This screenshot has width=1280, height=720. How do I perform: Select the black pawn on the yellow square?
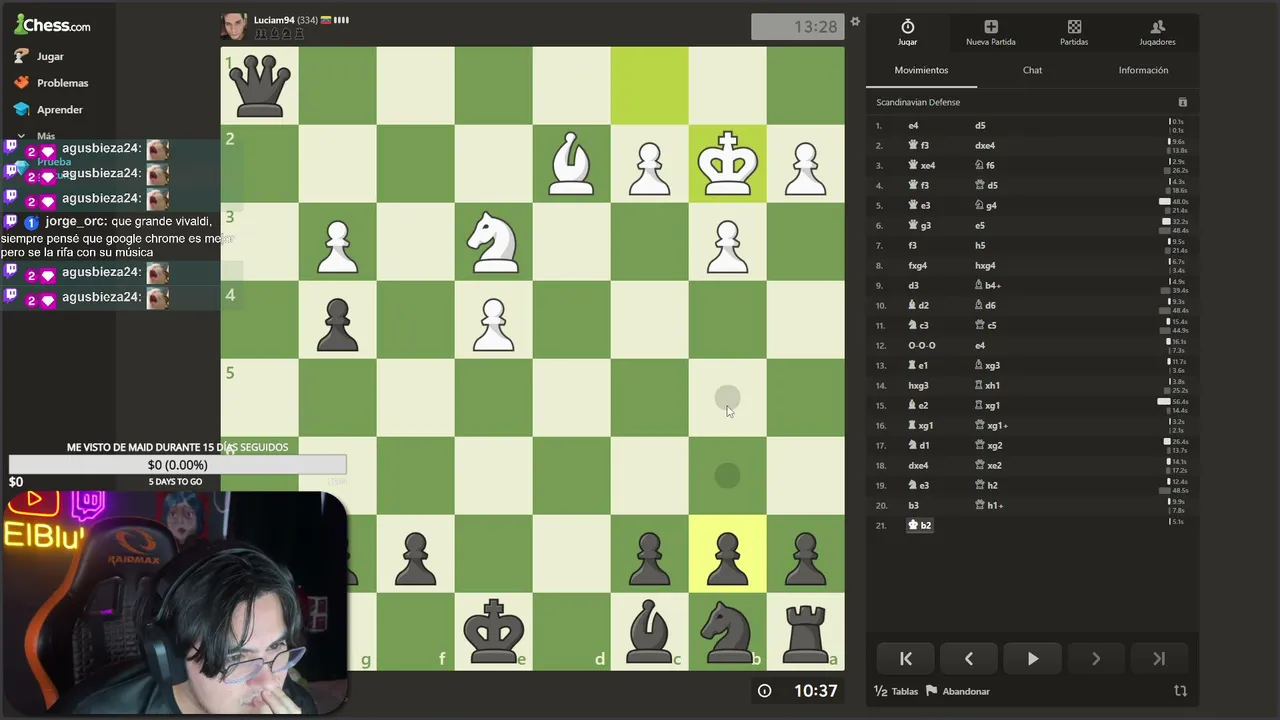[x=727, y=557]
